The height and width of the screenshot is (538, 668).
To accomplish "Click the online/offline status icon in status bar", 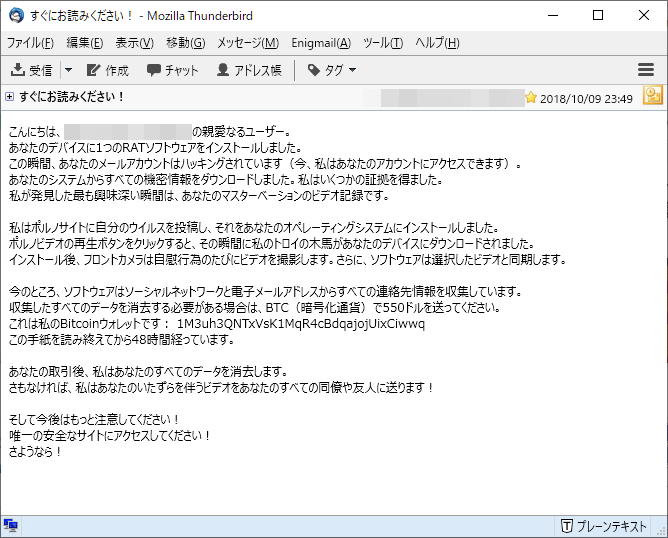I will tap(11, 526).
